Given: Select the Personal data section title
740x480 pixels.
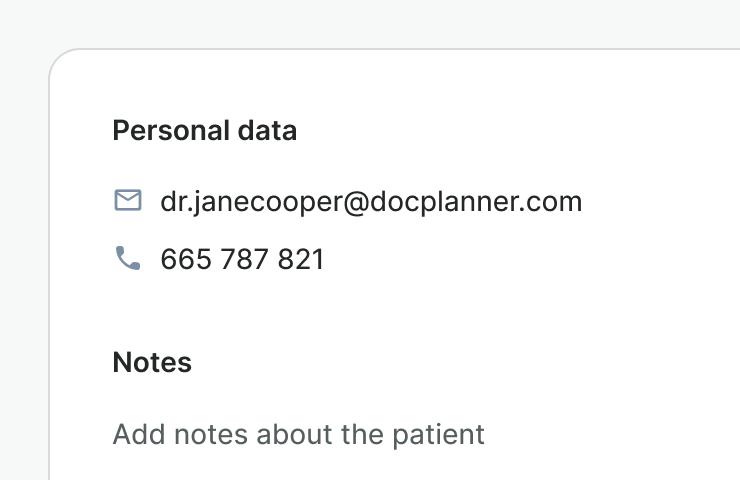Looking at the screenshot, I should [205, 131].
